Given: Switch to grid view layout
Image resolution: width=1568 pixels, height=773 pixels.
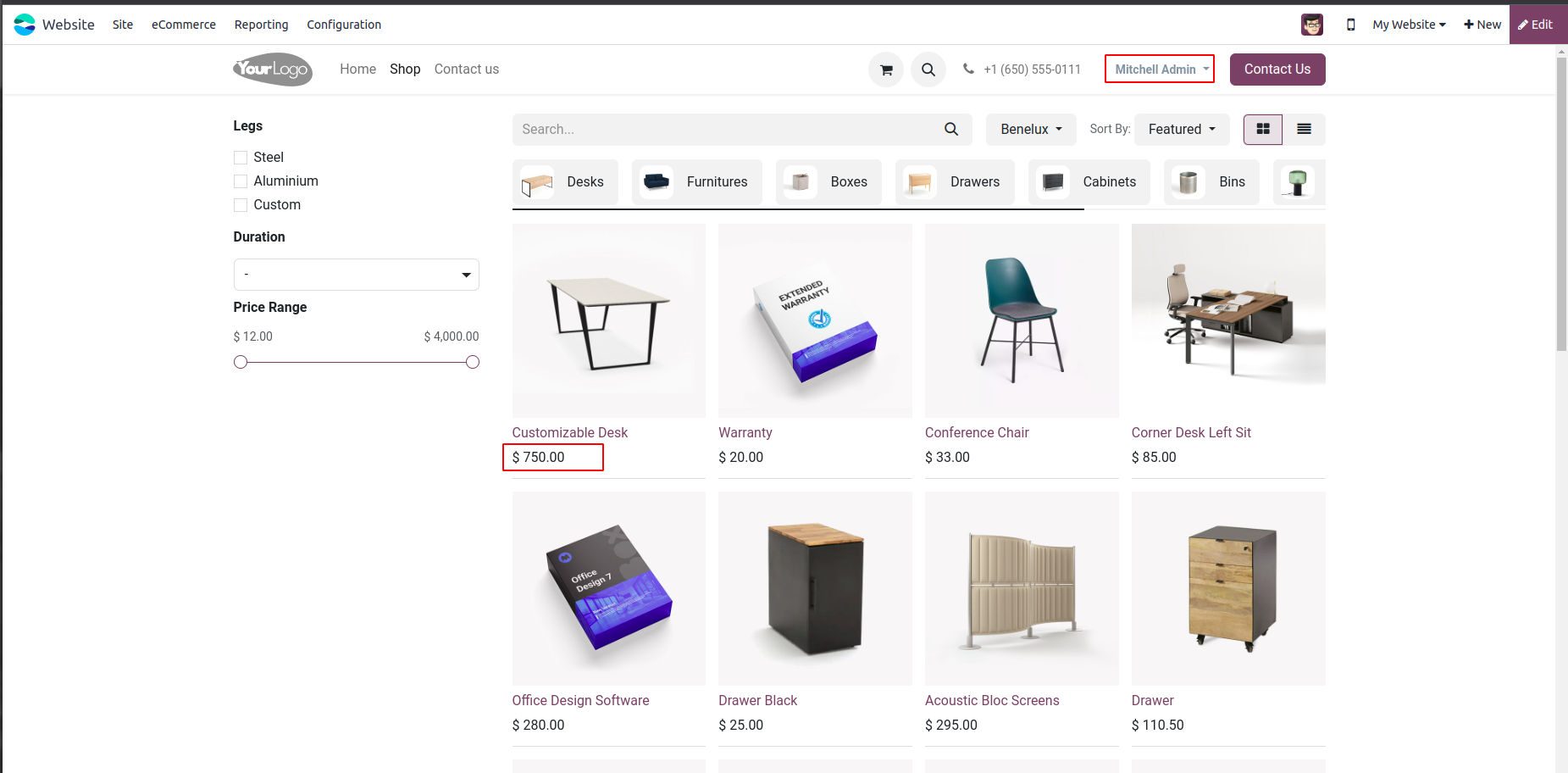Looking at the screenshot, I should pos(1263,129).
